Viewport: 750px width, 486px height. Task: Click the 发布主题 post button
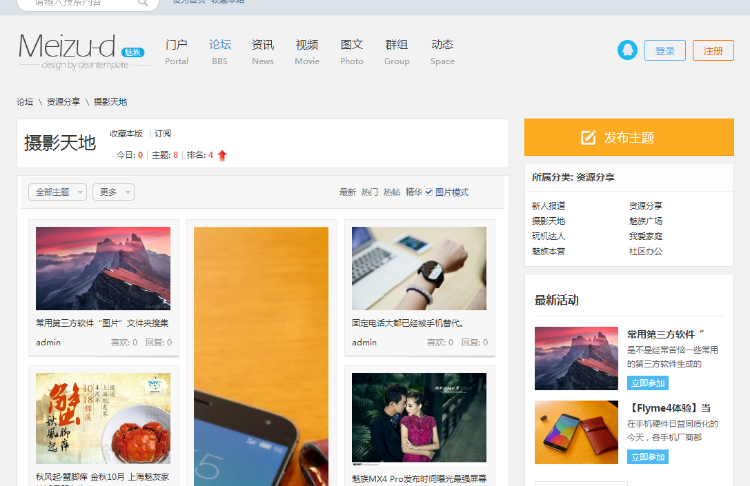click(629, 137)
